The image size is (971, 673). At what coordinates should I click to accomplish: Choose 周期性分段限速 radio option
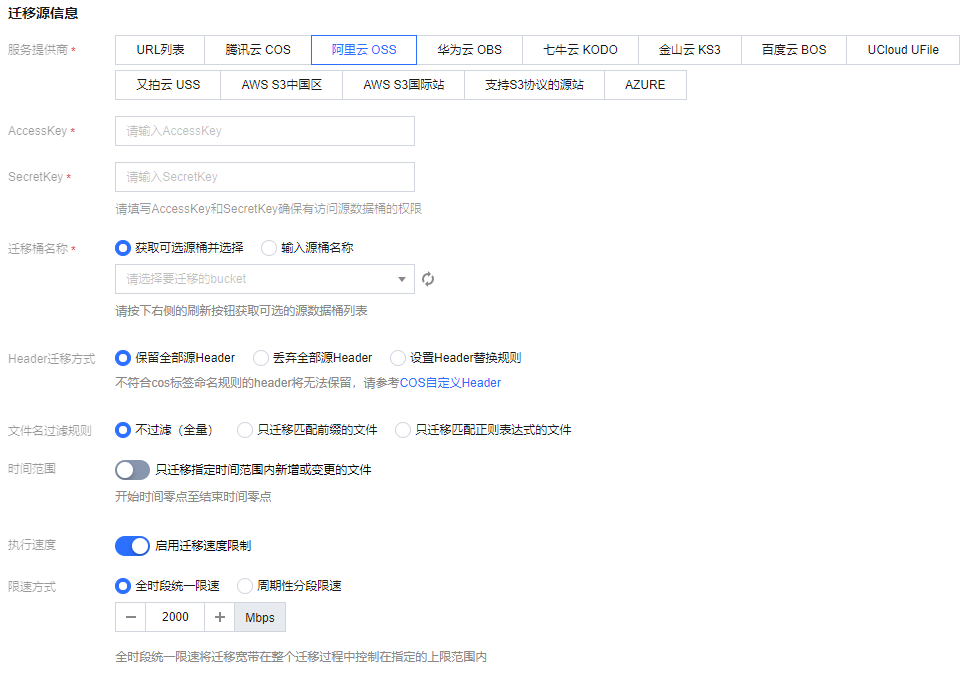click(245, 586)
